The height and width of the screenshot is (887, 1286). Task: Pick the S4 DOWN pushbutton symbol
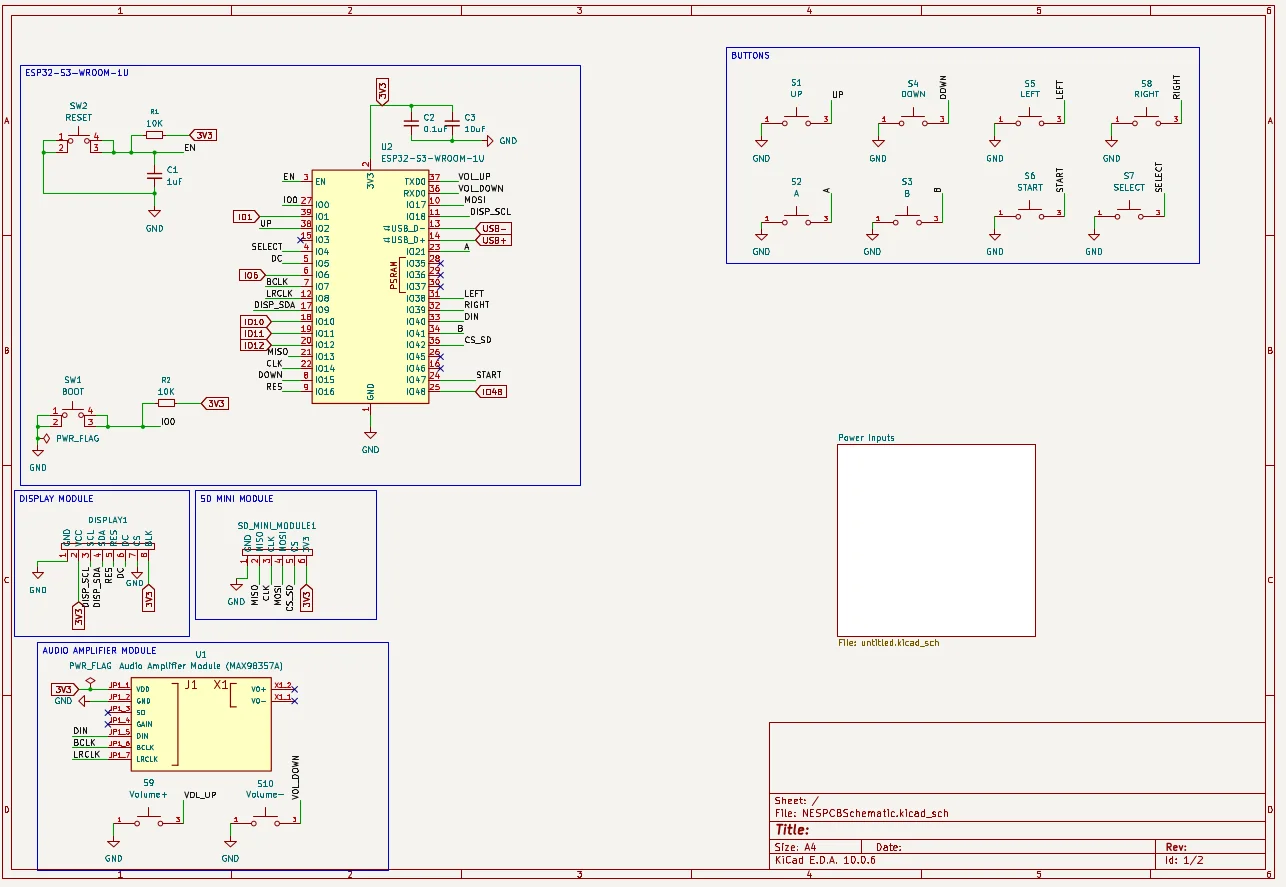913,119
